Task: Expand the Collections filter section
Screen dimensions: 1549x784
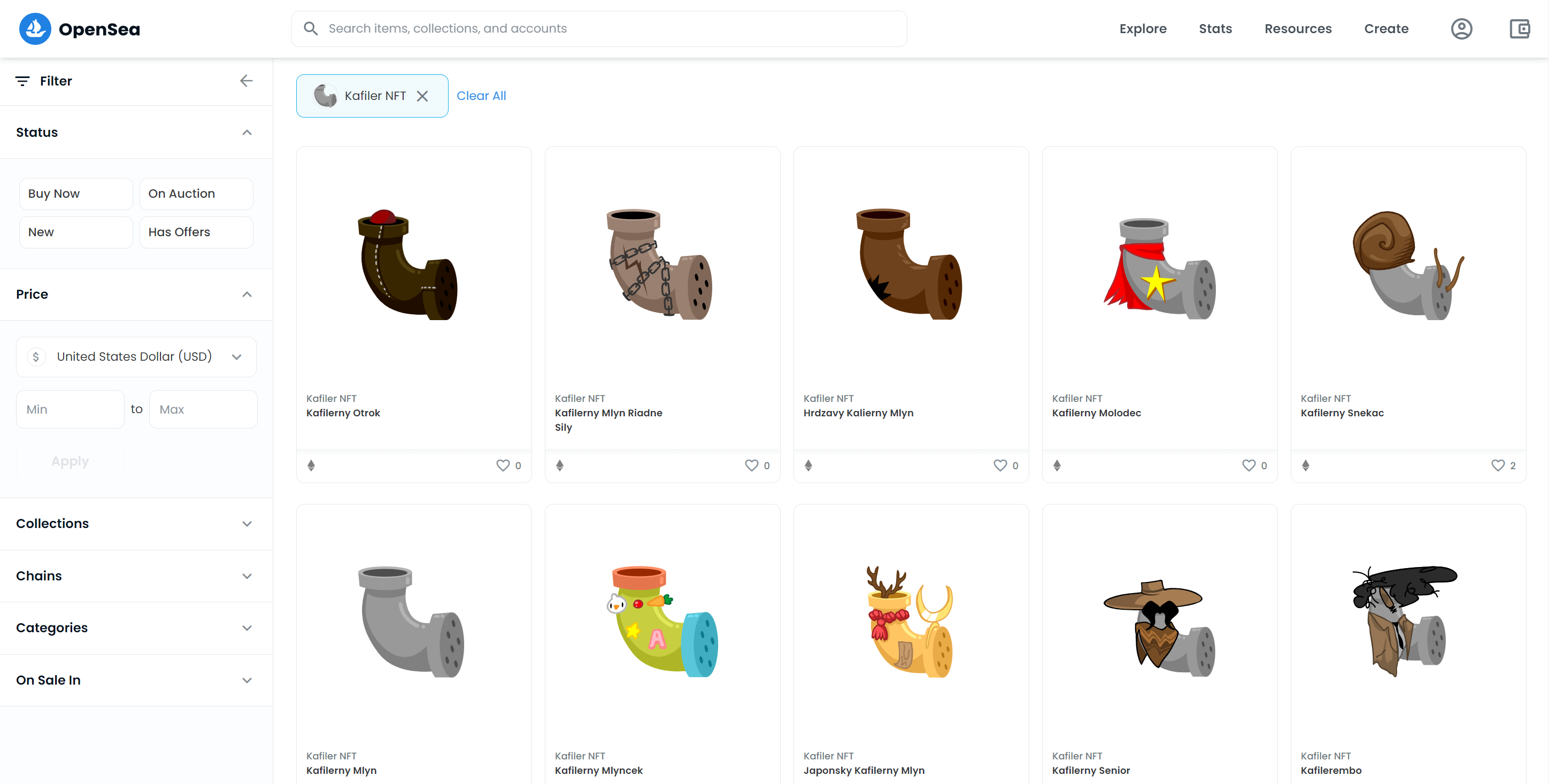Action: coord(136,524)
